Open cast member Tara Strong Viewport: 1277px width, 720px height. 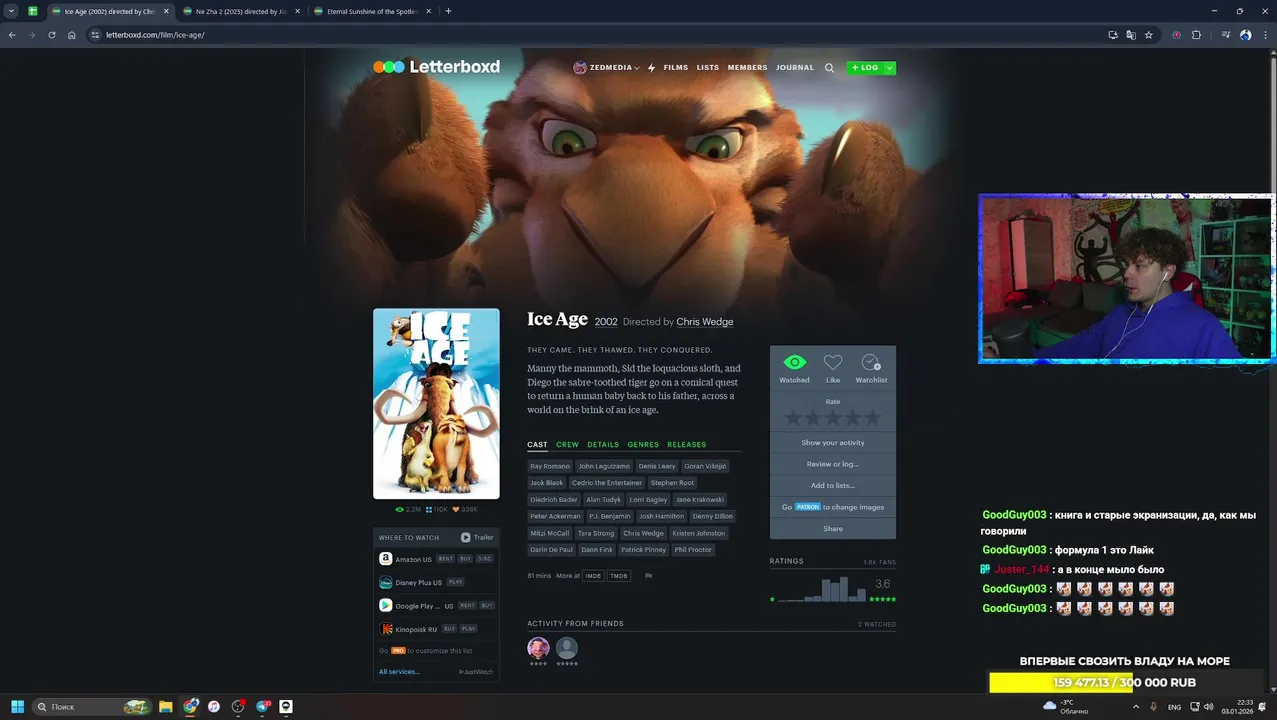tap(596, 533)
